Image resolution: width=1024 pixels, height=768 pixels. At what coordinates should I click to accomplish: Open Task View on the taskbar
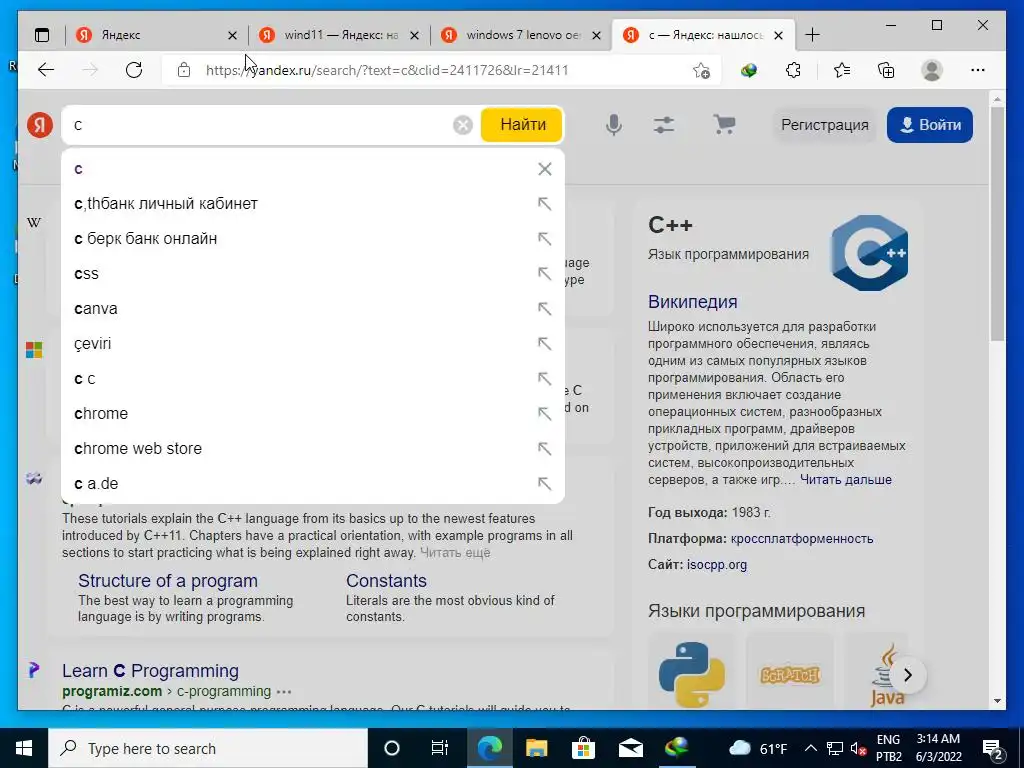click(x=440, y=748)
